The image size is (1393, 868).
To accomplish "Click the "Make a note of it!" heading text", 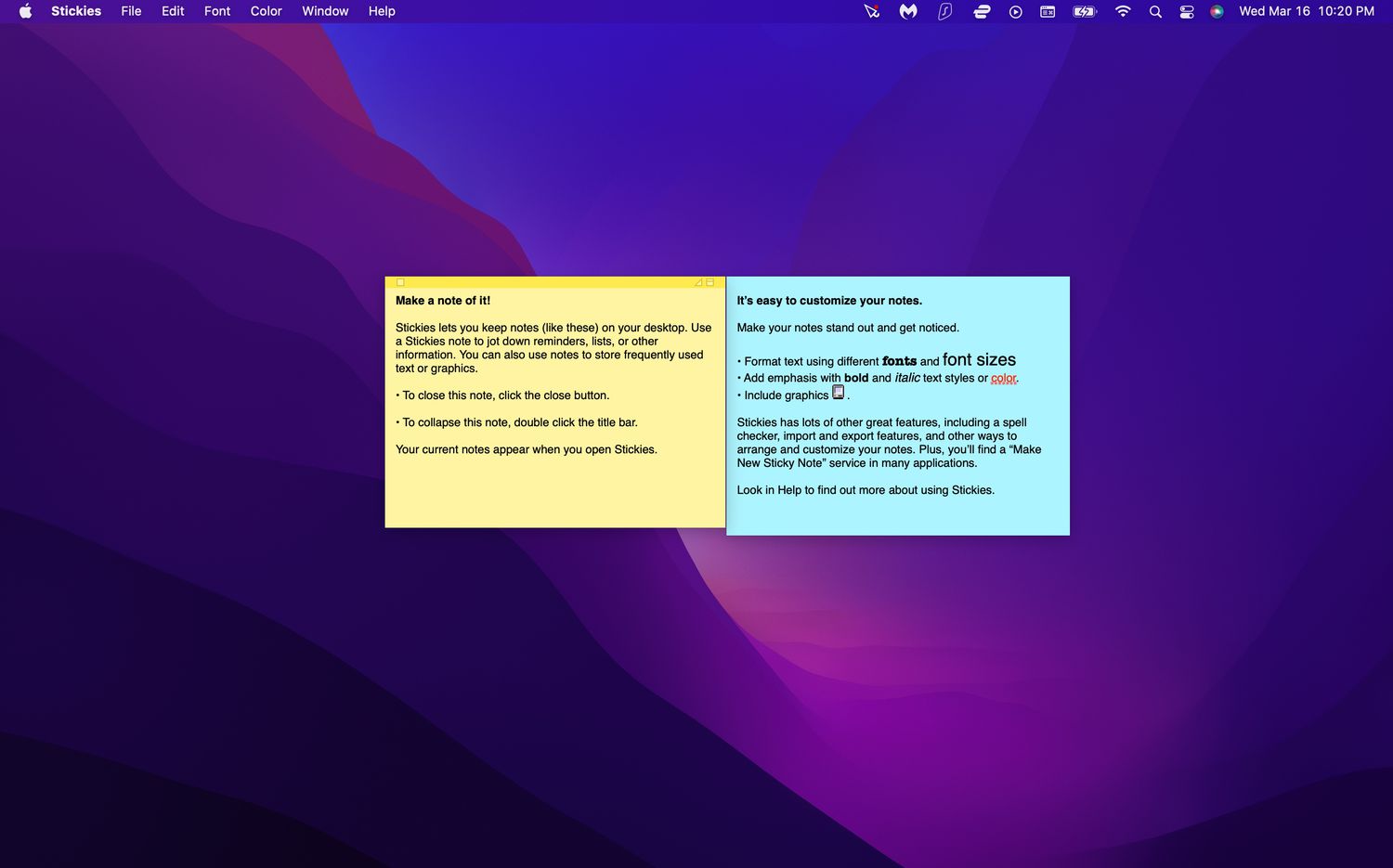I will [443, 301].
